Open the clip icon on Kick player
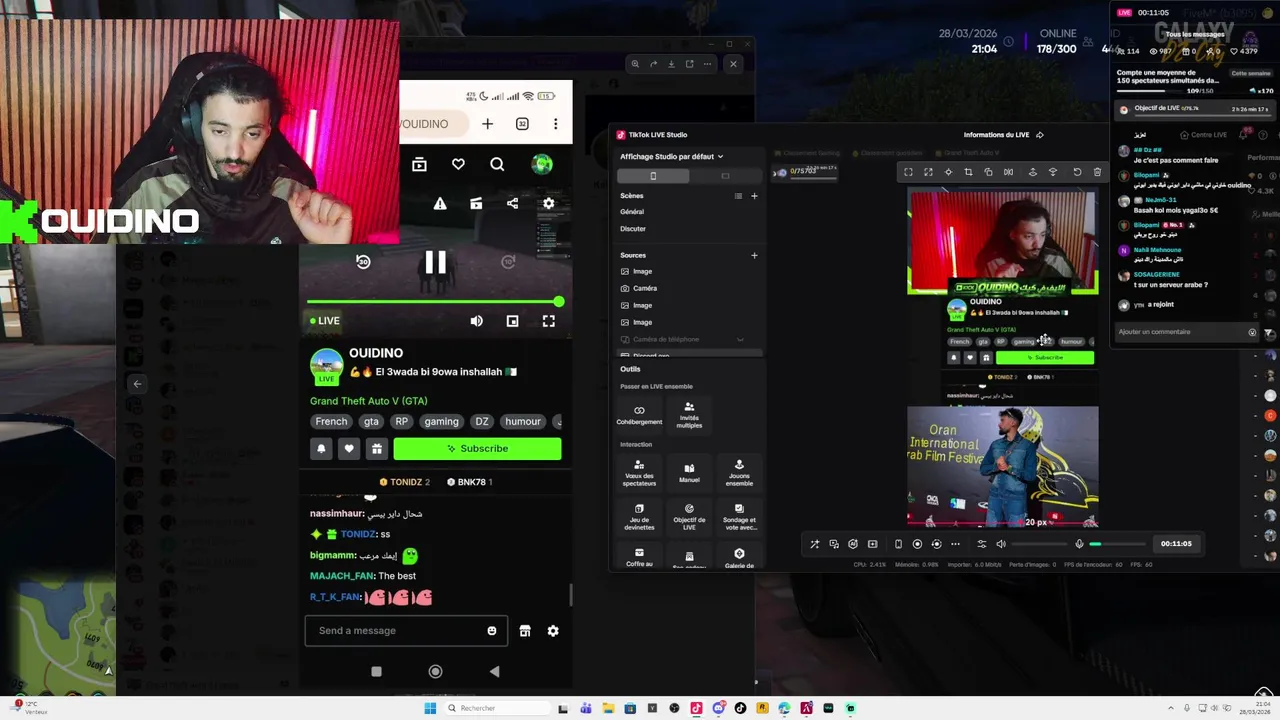This screenshot has width=1280, height=720. coord(476,203)
